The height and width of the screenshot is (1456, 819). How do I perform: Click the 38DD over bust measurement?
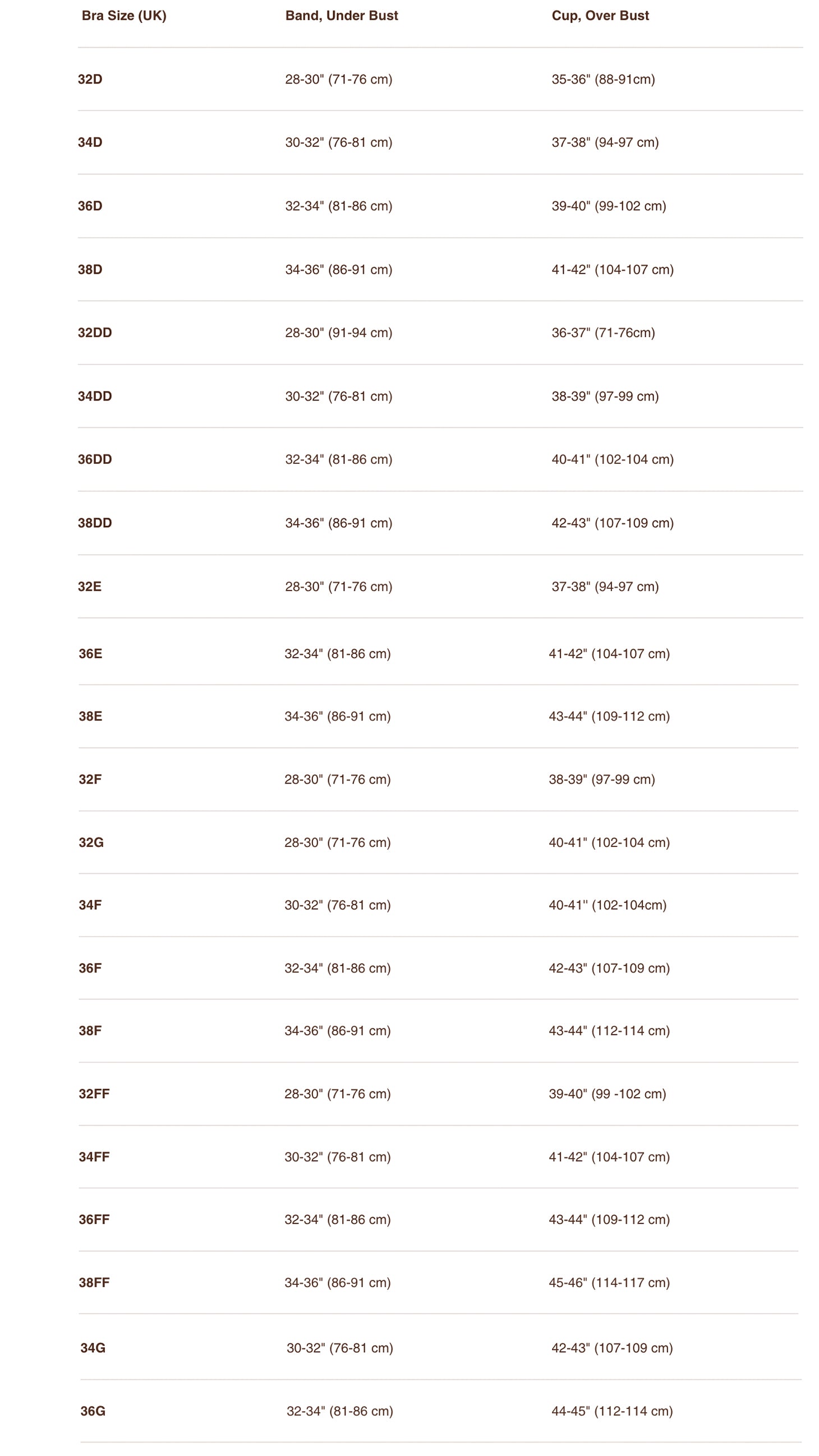coord(612,523)
